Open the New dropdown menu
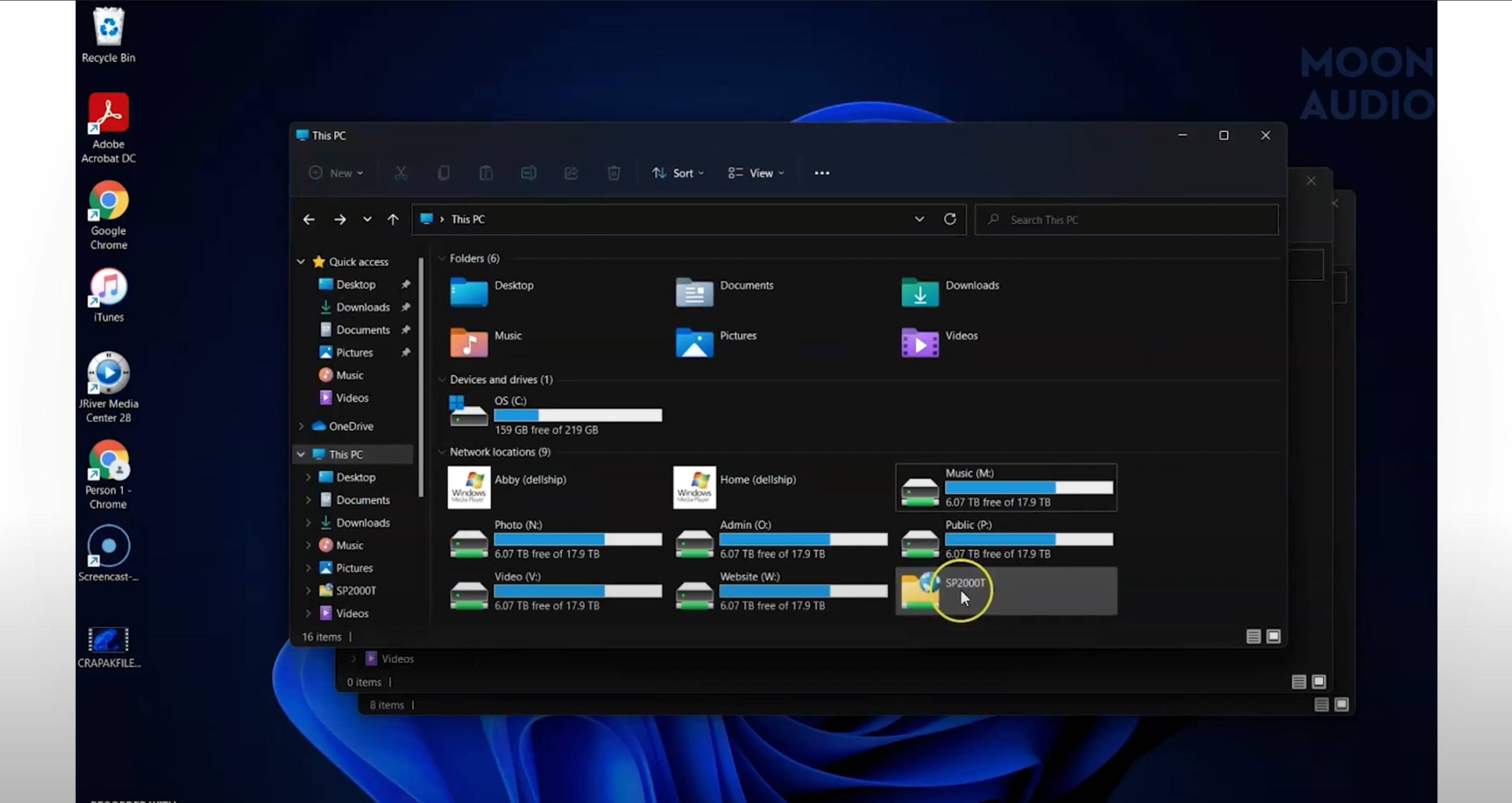 tap(336, 173)
